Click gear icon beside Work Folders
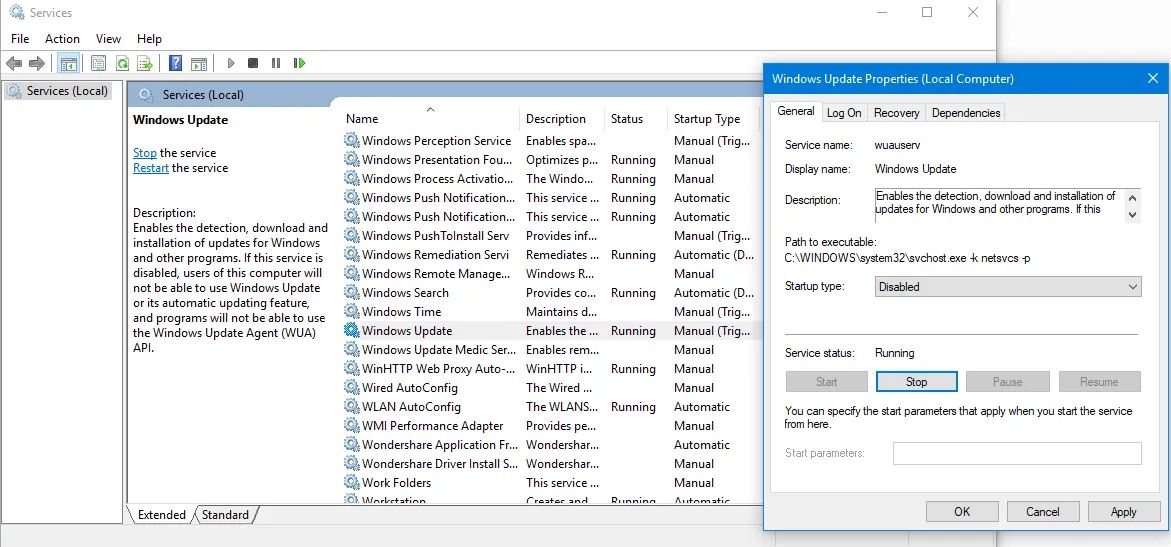Screen dimensions: 1171x547 352,483
